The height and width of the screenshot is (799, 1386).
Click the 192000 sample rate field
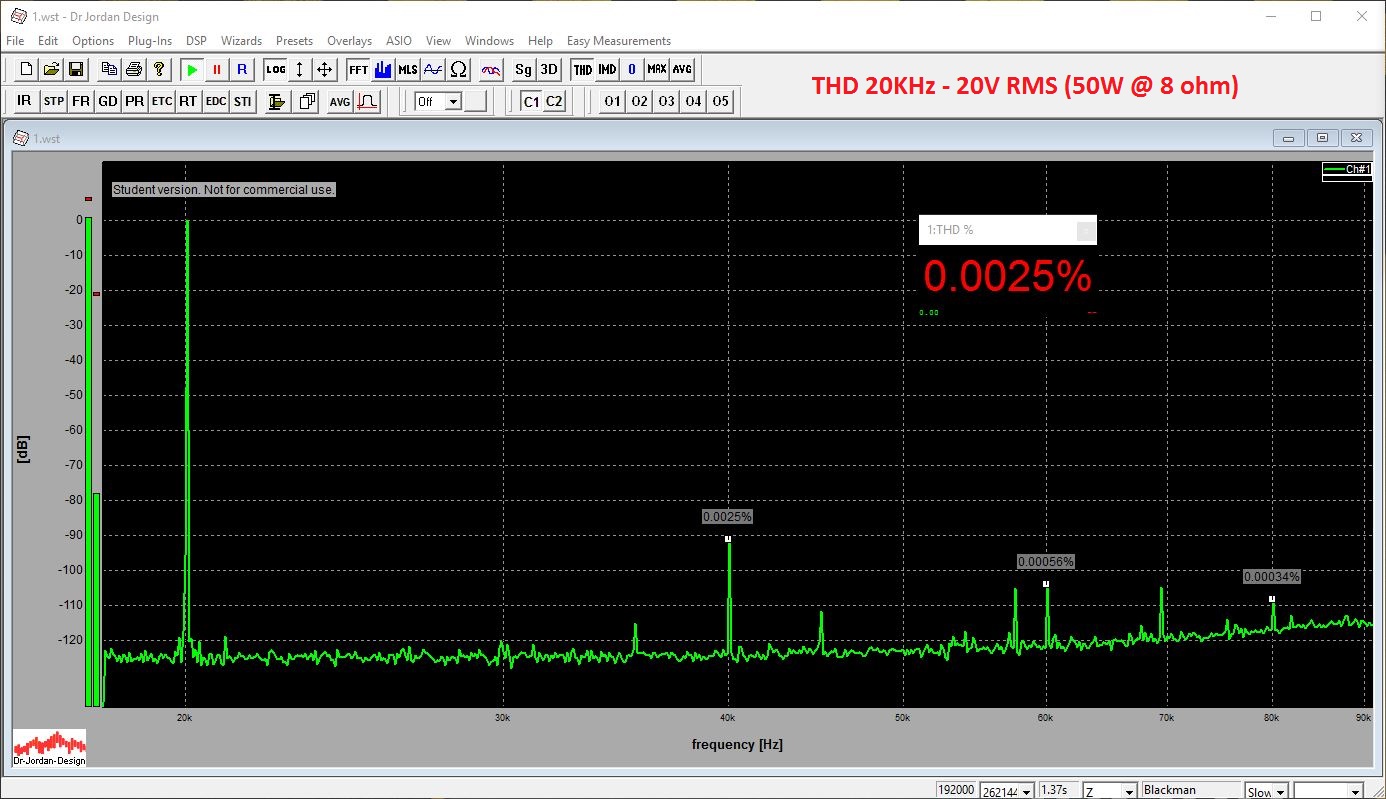click(956, 790)
